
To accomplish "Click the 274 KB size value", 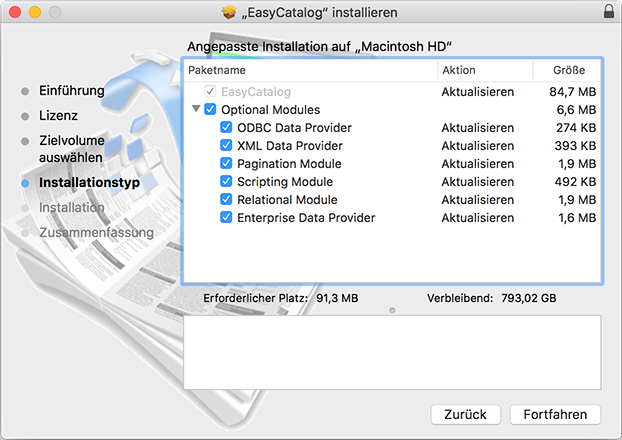I will [x=576, y=127].
